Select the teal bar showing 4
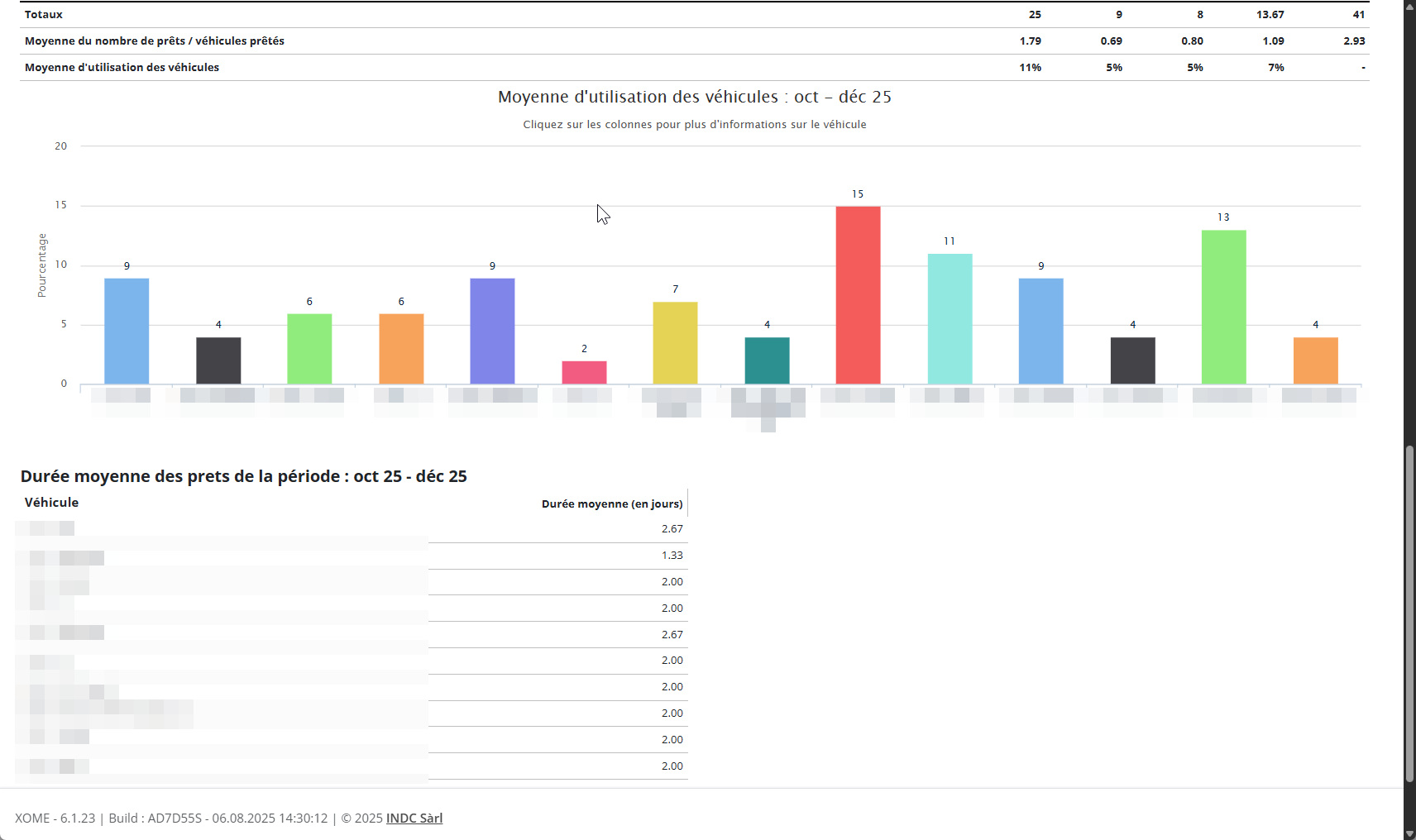 pyautogui.click(x=767, y=360)
